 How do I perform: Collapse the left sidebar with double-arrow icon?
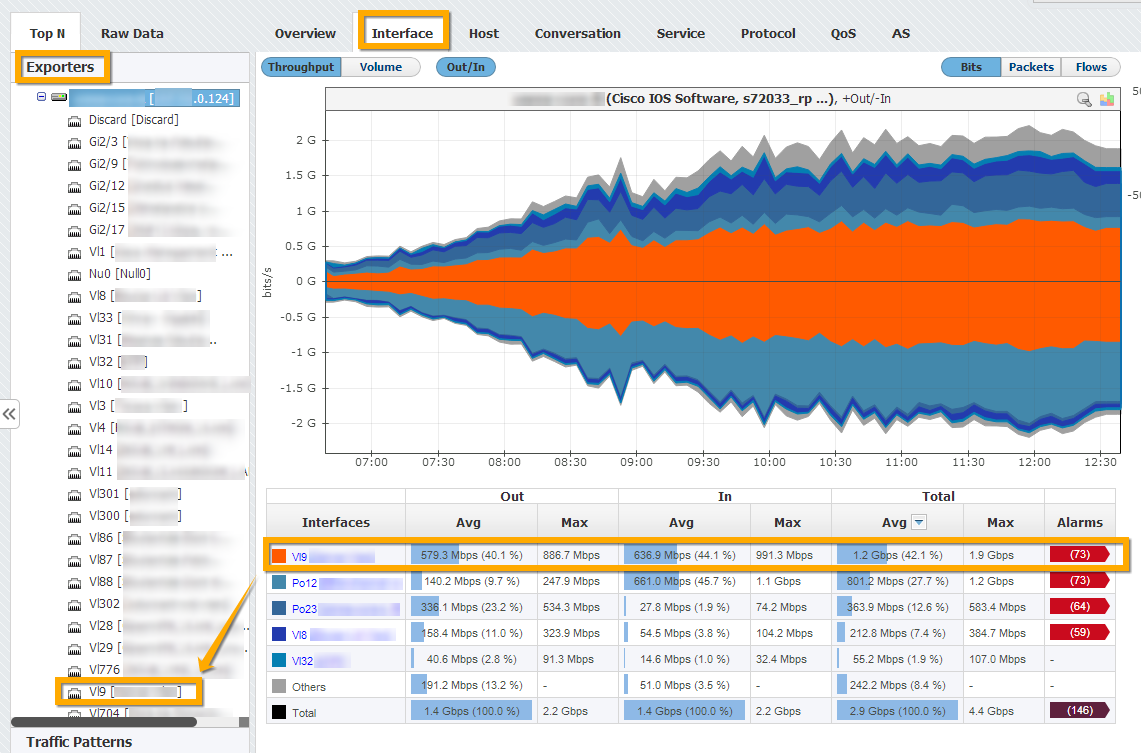click(9, 414)
